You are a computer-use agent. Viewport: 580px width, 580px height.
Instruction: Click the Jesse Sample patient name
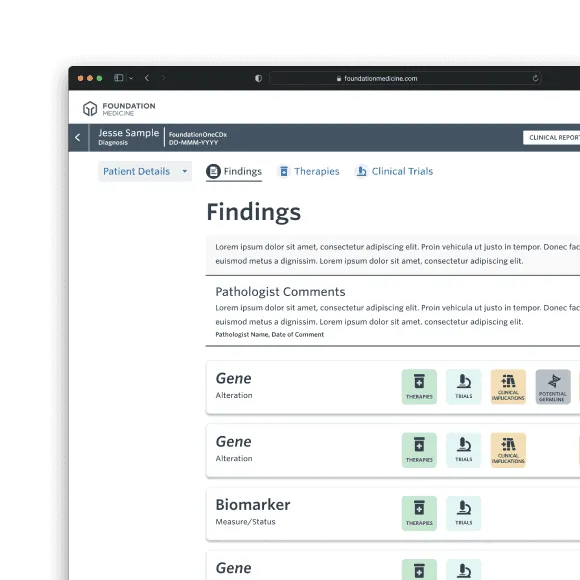coord(129,133)
